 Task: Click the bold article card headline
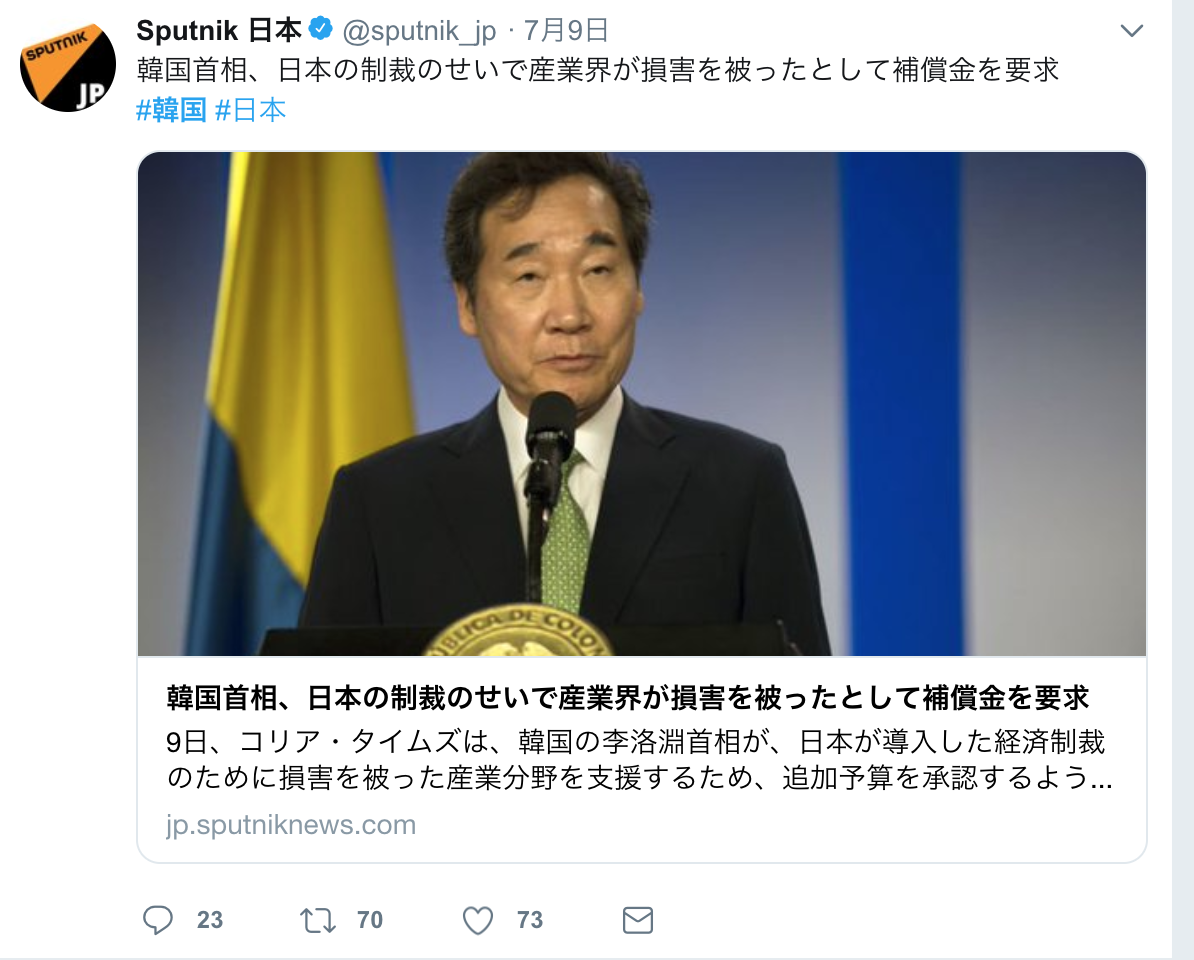pos(628,697)
